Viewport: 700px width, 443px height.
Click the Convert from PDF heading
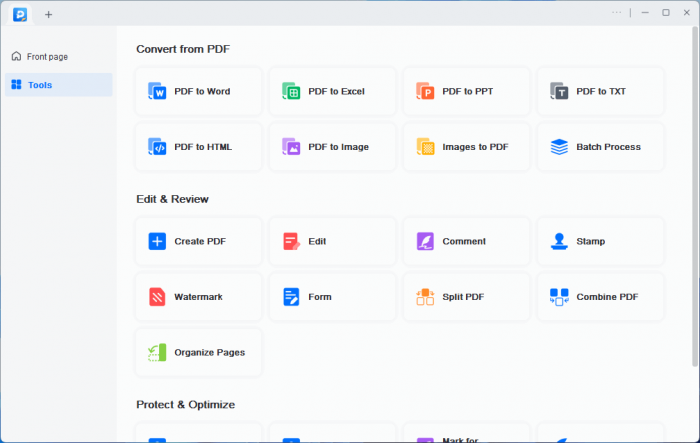point(183,49)
